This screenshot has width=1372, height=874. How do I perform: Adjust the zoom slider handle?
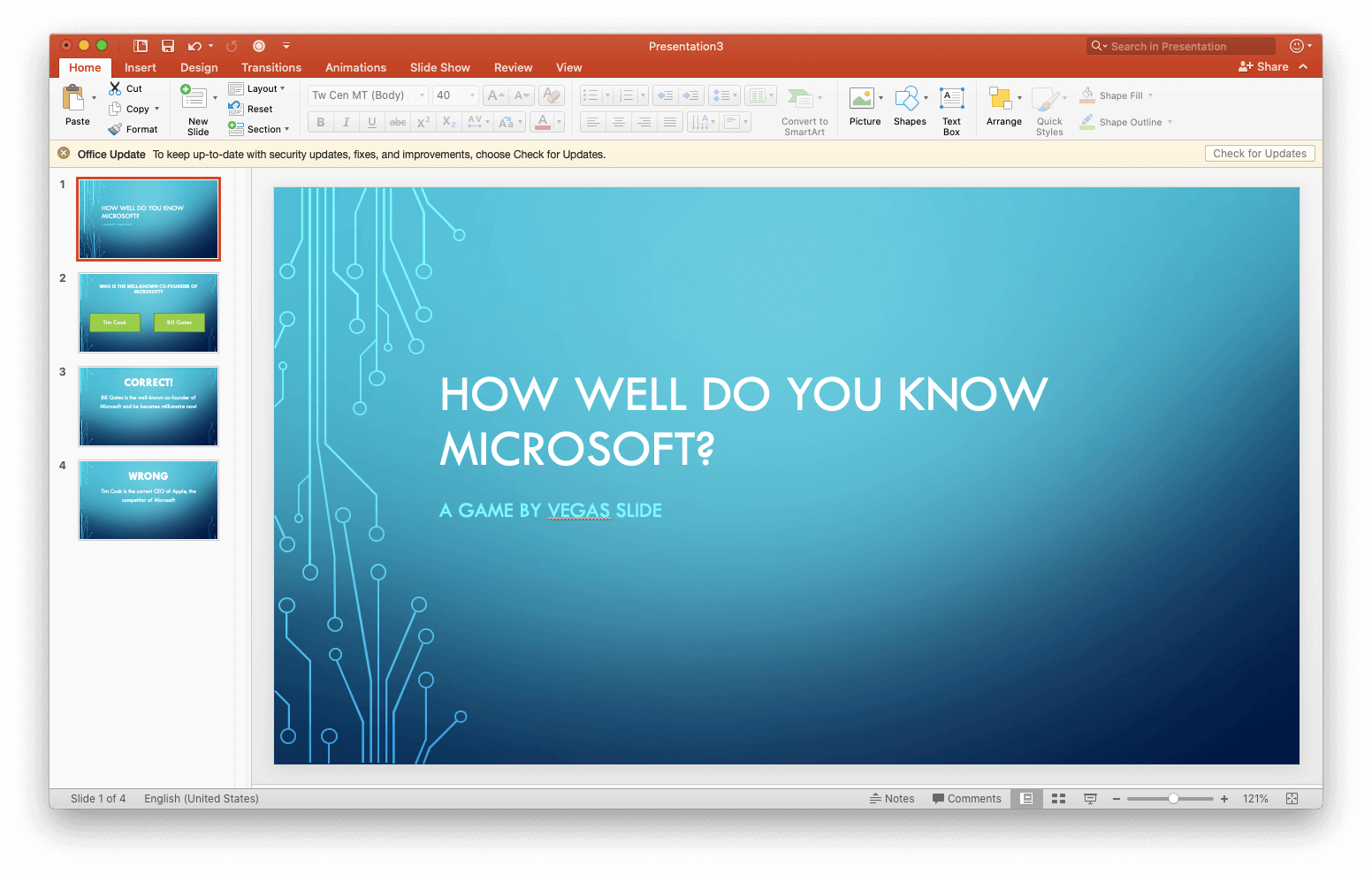pyautogui.click(x=1173, y=798)
